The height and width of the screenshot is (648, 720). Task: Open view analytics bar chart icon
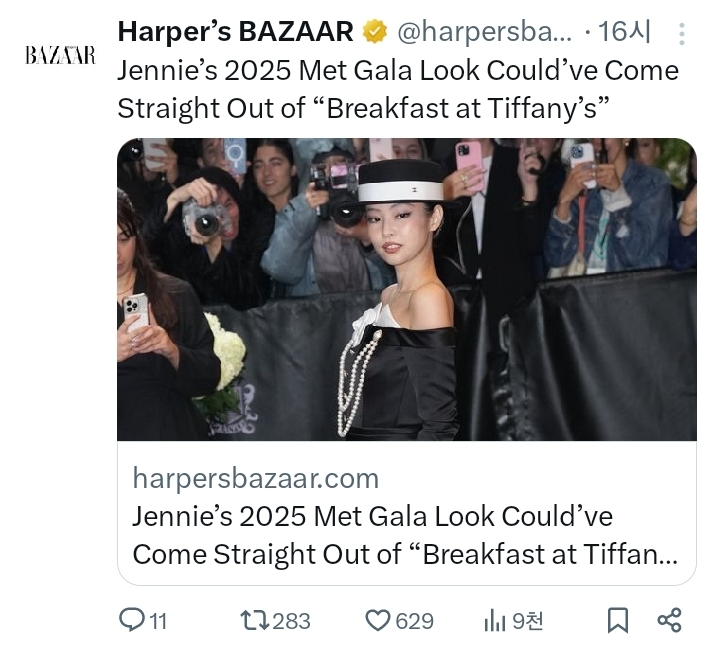[494, 621]
